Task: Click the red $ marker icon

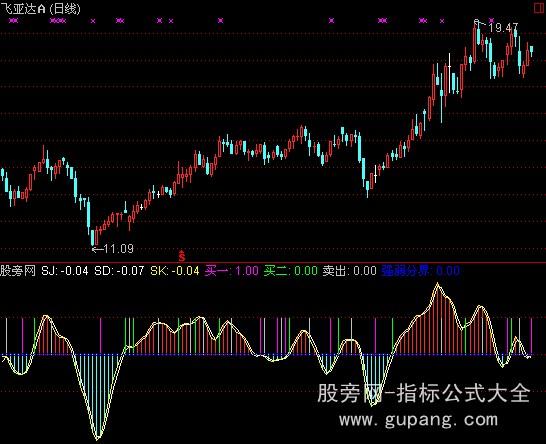Action: [x=181, y=256]
